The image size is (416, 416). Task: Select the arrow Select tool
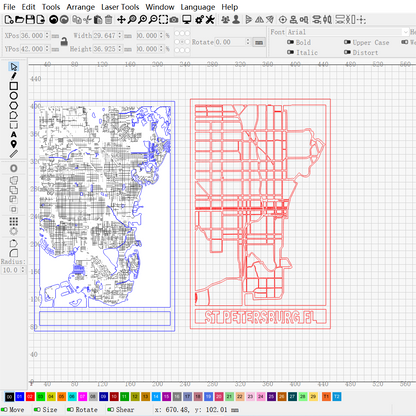tap(13, 67)
